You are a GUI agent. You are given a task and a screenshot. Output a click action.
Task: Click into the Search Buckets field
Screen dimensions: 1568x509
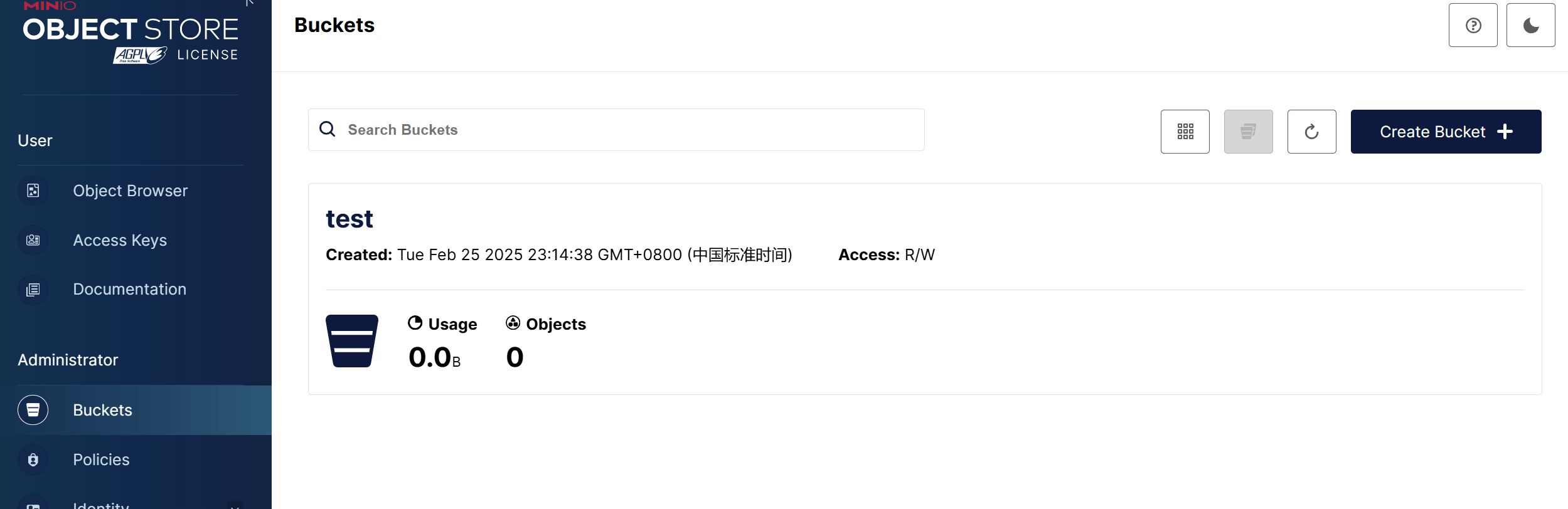[x=627, y=130]
